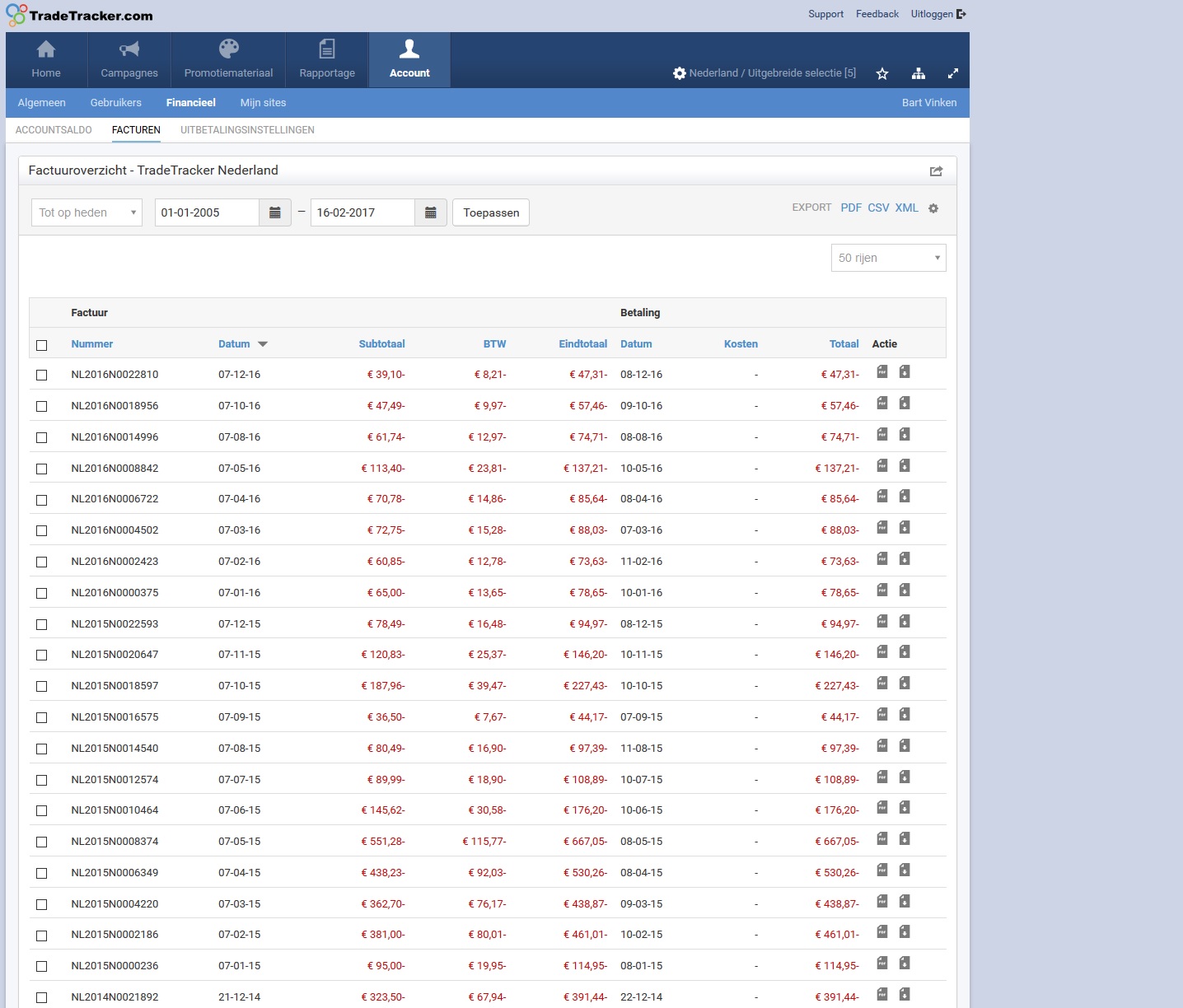
Task: View PDF of invoice NL2016N0008842
Action: [x=882, y=466]
